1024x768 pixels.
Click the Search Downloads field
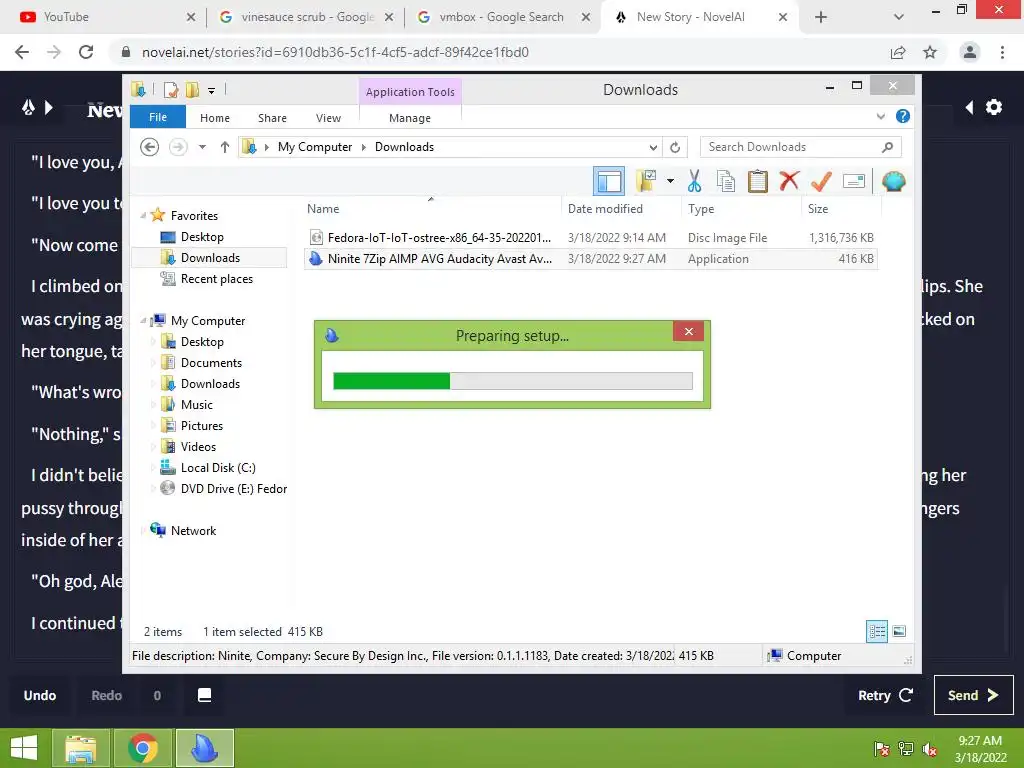[800, 147]
